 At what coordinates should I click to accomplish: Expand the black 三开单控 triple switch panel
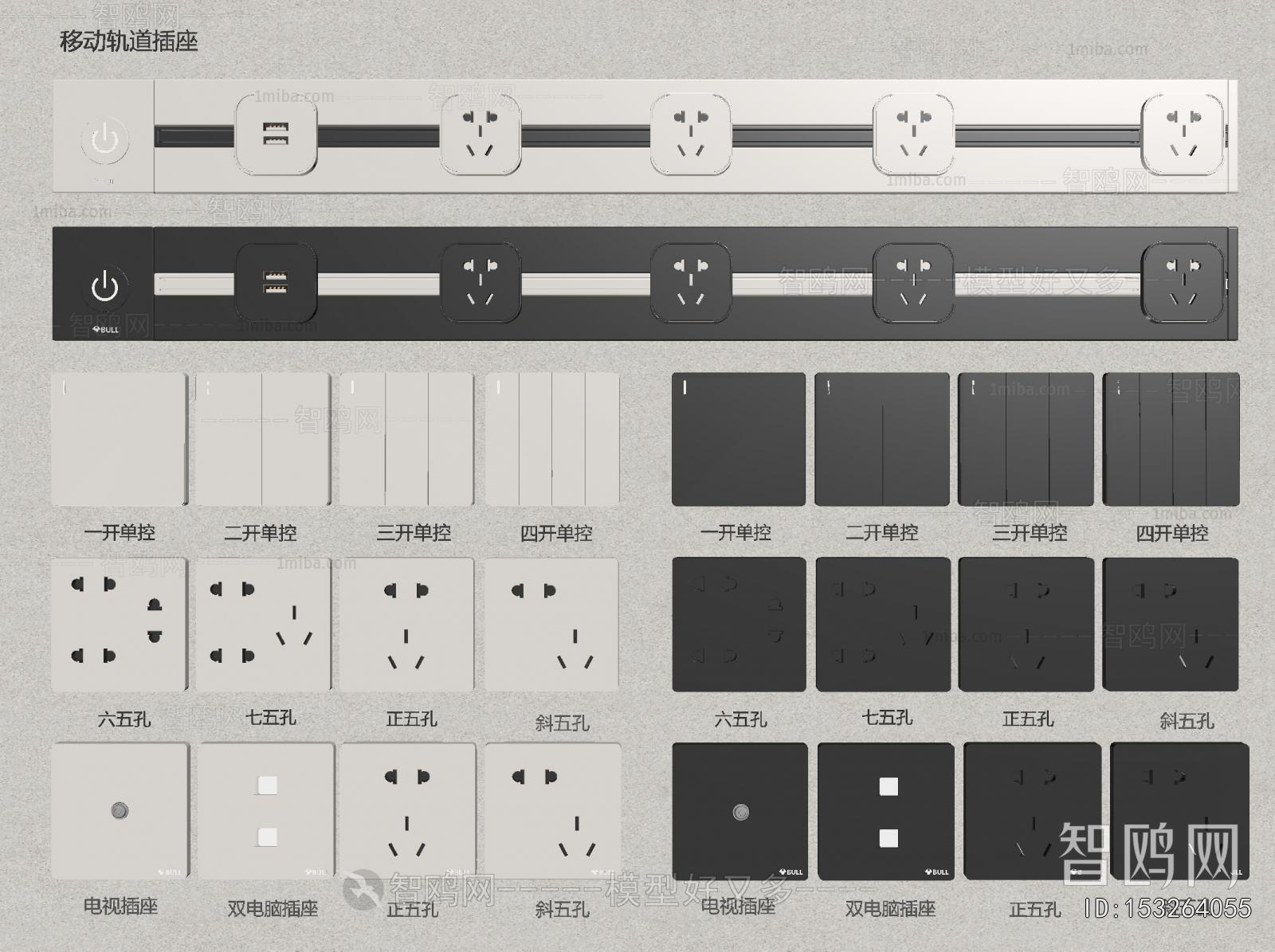[1026, 438]
